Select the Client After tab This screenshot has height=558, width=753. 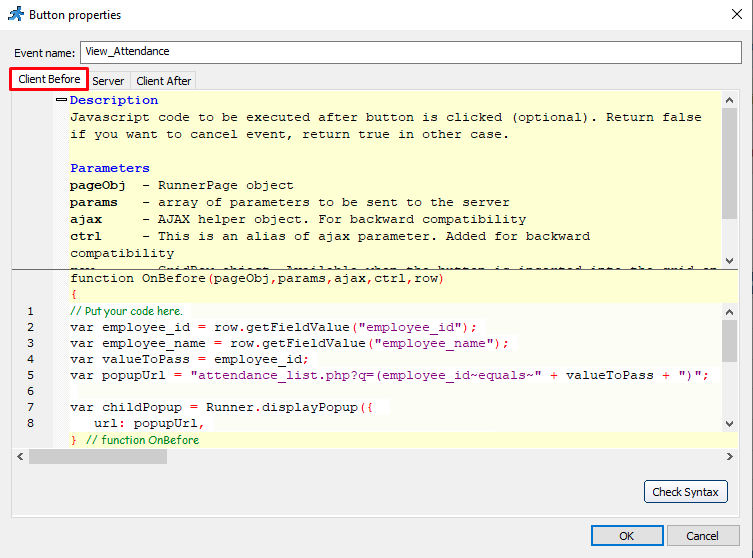click(163, 81)
